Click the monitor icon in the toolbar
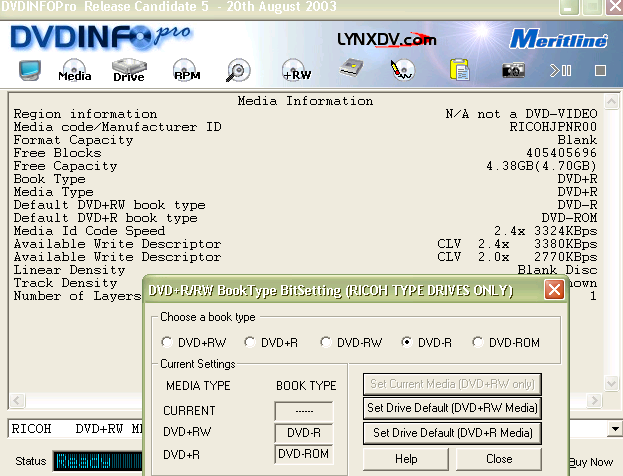The width and height of the screenshot is (623, 476). click(30, 70)
